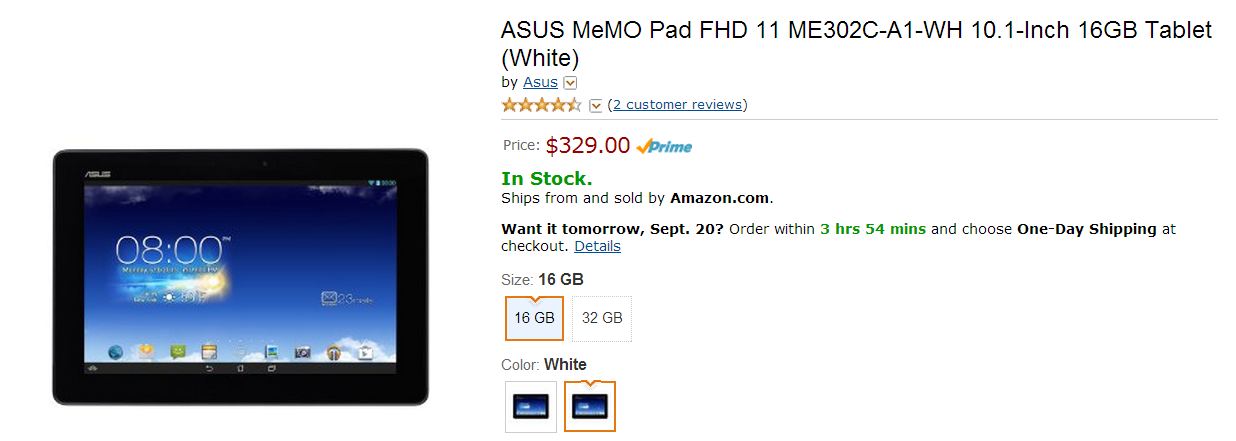Click the green messaging icon on tablet

tap(178, 352)
